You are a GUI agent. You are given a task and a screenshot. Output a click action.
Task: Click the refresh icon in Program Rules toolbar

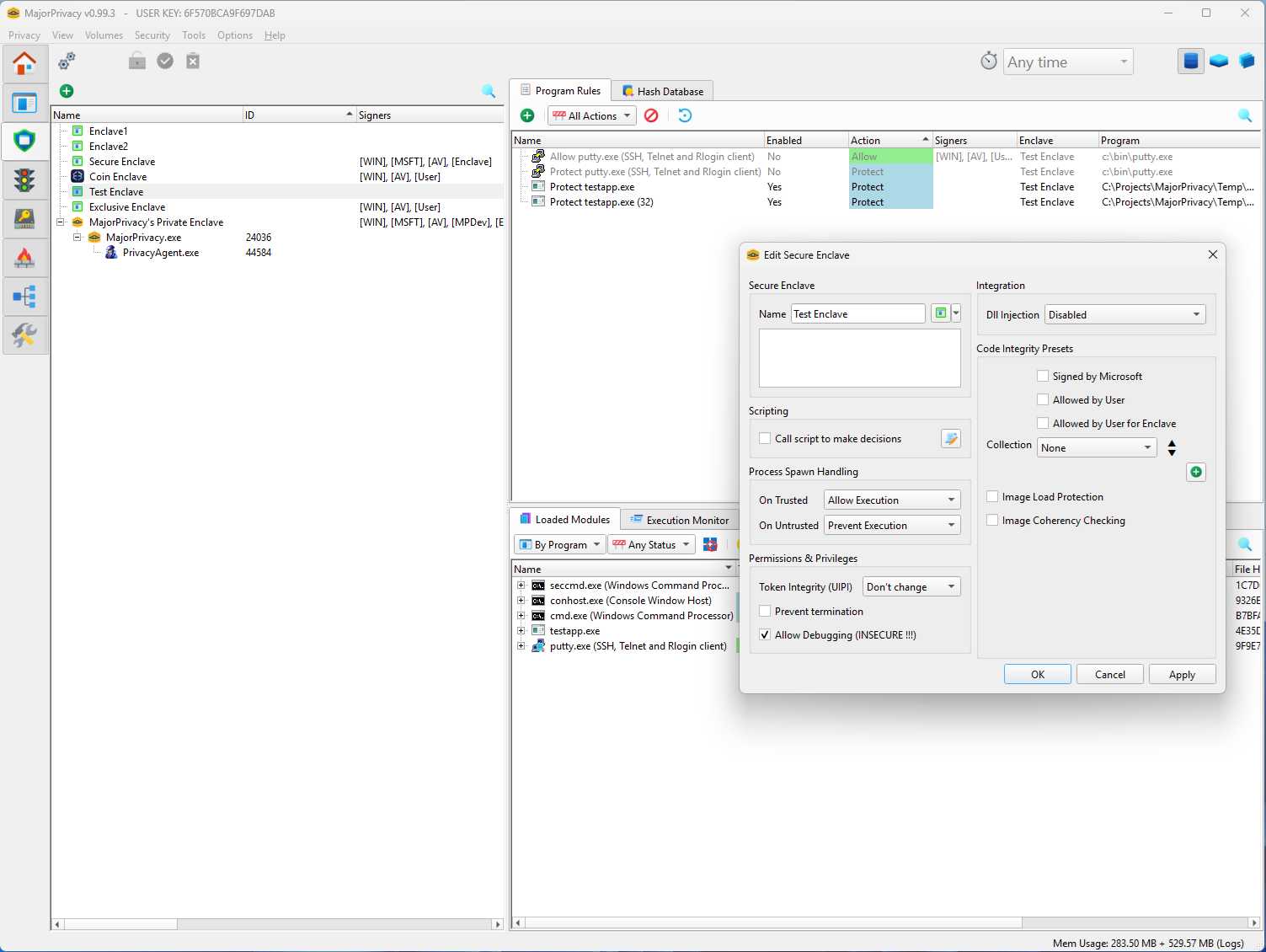click(x=685, y=115)
